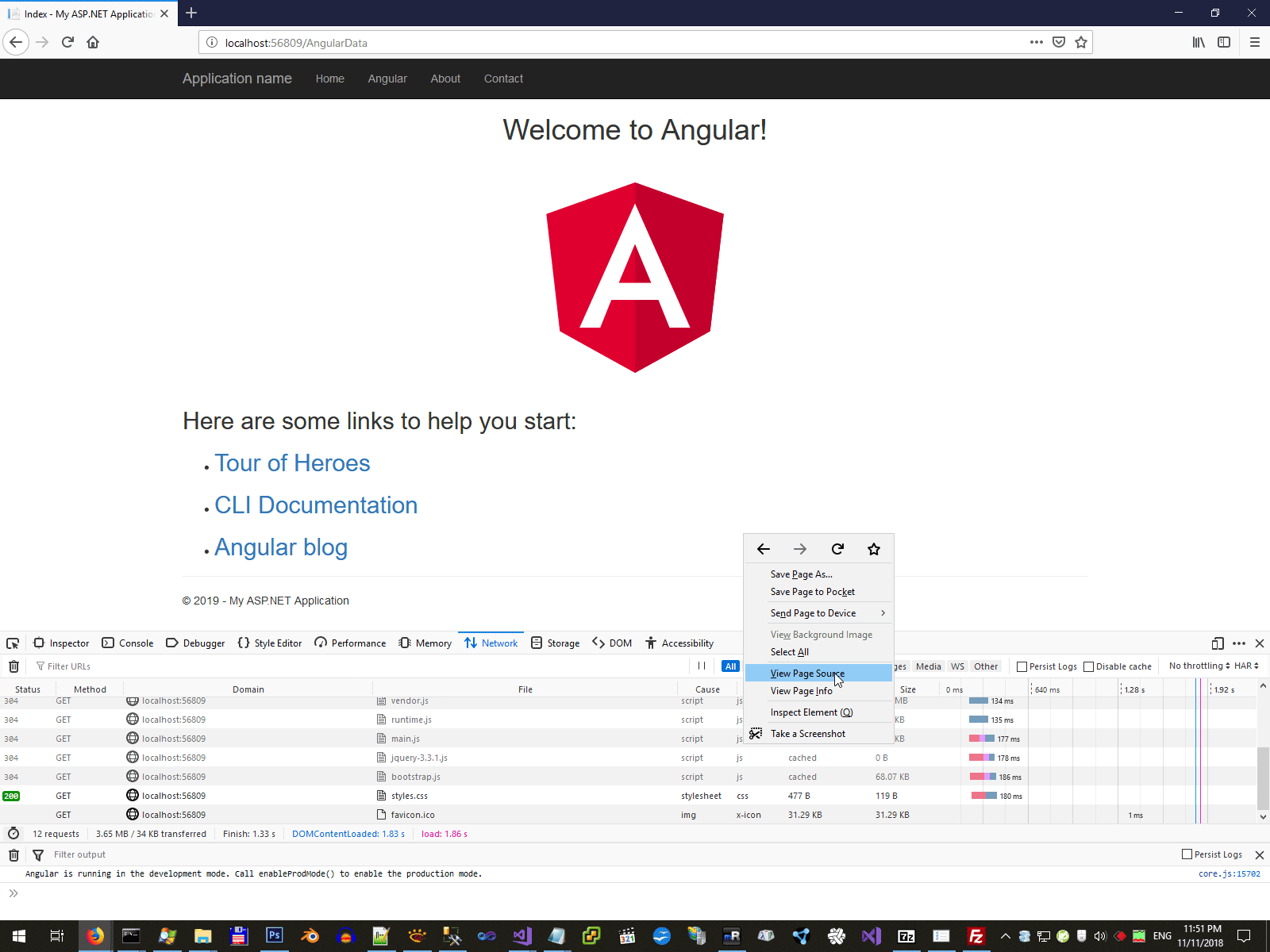Screen dimensions: 1270x952
Task: Filter requests by Other type
Action: pos(986,666)
